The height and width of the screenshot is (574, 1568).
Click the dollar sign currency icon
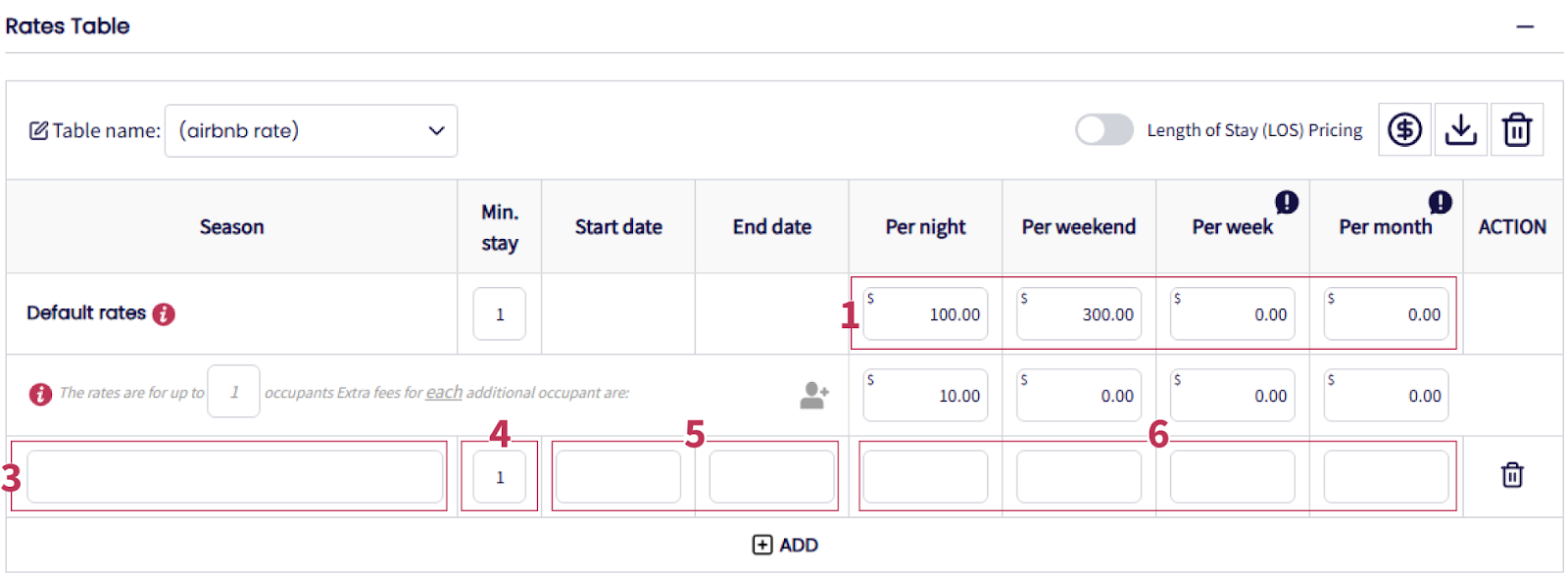tap(1404, 129)
